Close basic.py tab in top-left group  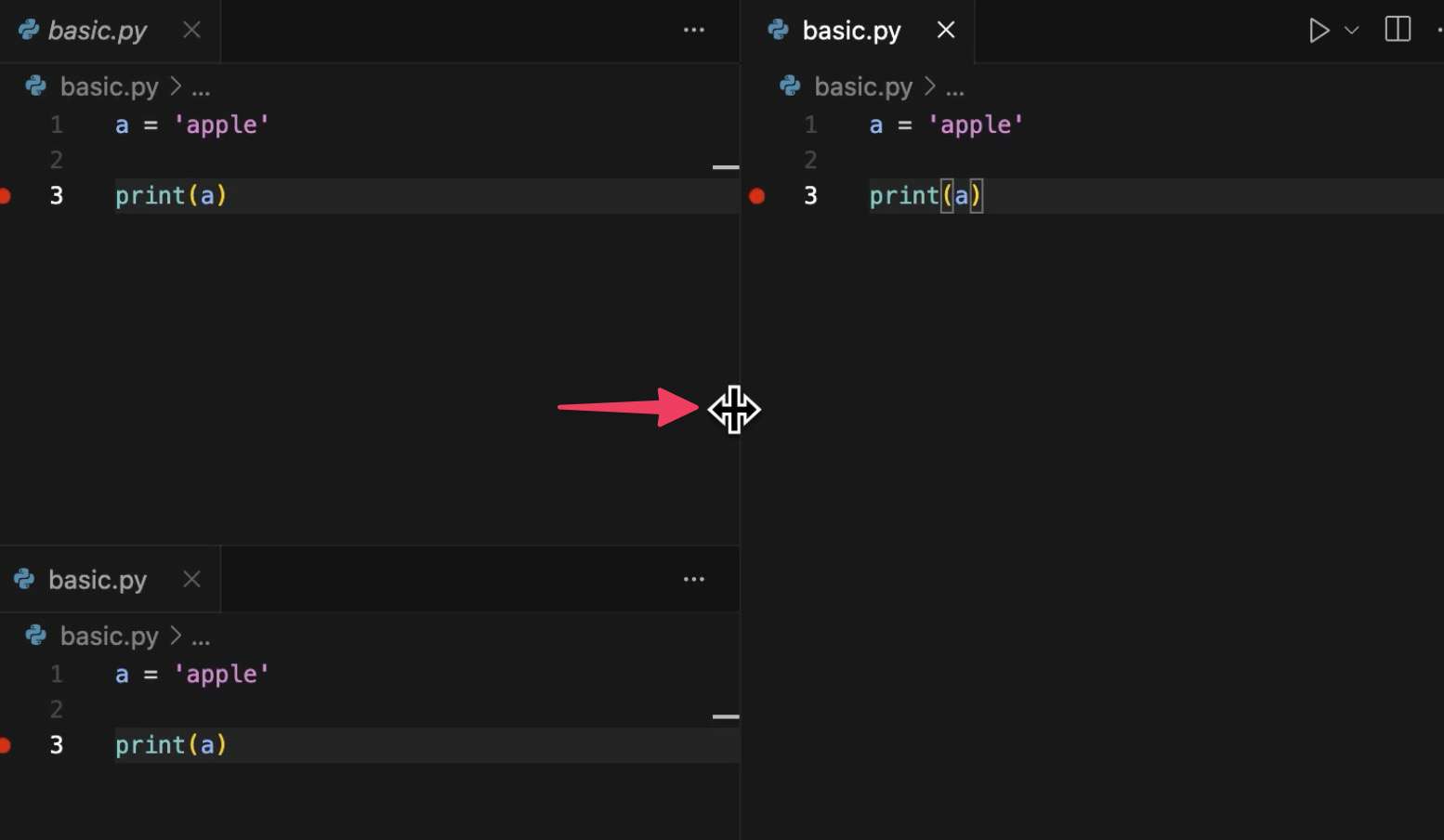click(191, 30)
